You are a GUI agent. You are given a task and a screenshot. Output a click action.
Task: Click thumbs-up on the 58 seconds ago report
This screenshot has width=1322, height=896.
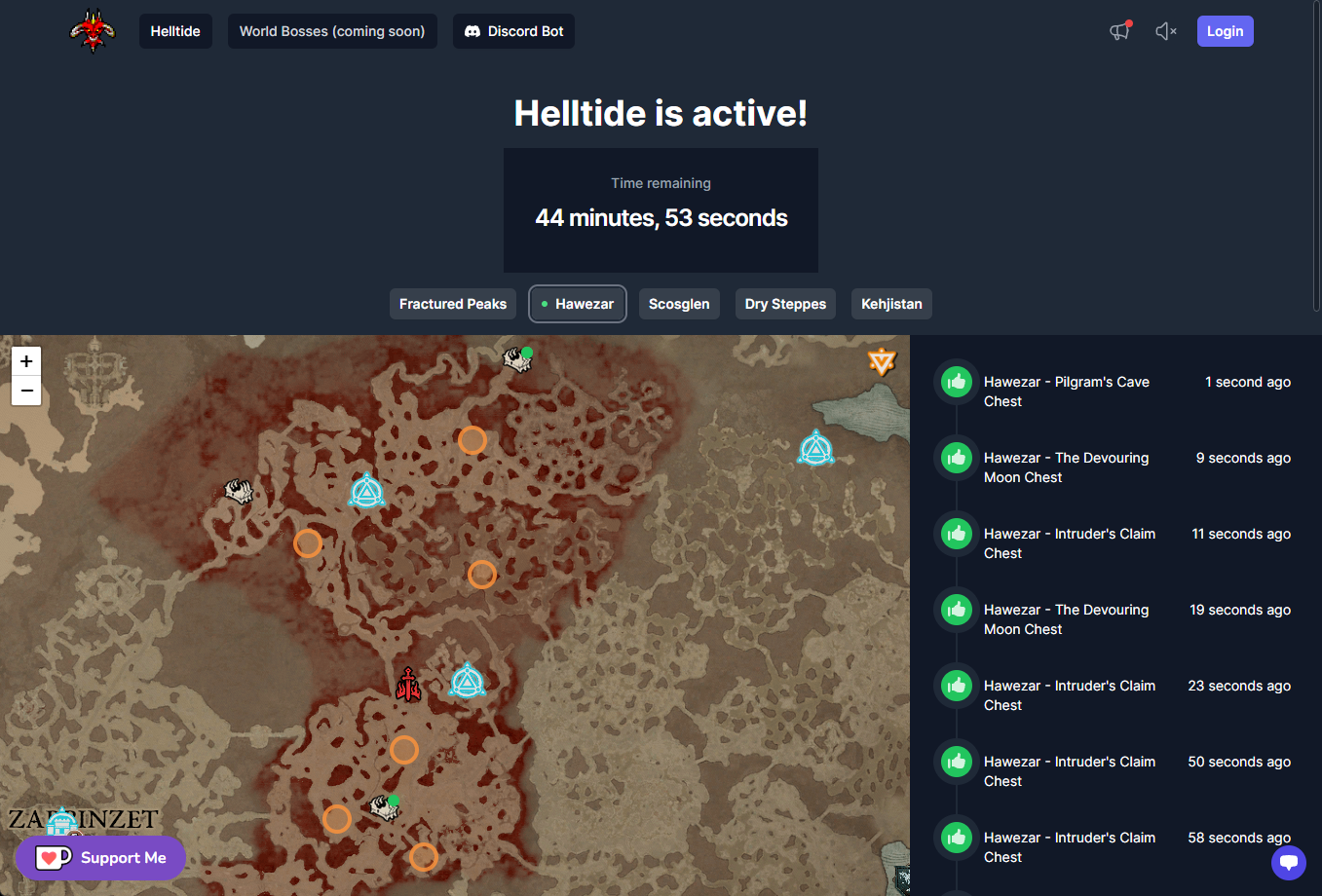(x=957, y=838)
